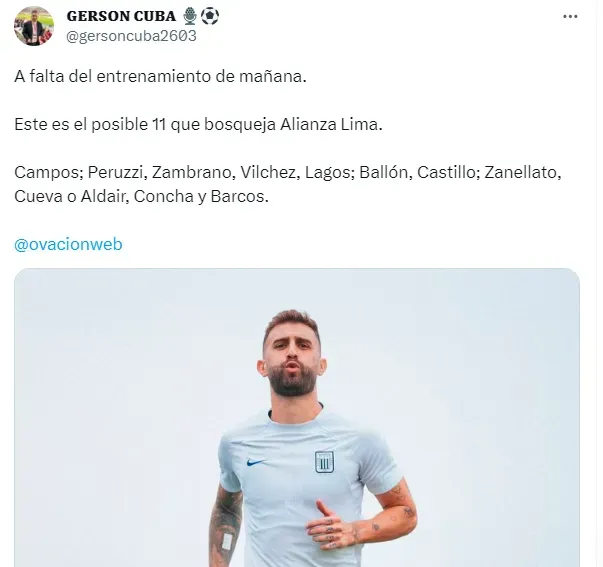Viewport: 603px width, 567px height.
Task: Click the name 'Barcos' ending the lineup
Action: 239,197
